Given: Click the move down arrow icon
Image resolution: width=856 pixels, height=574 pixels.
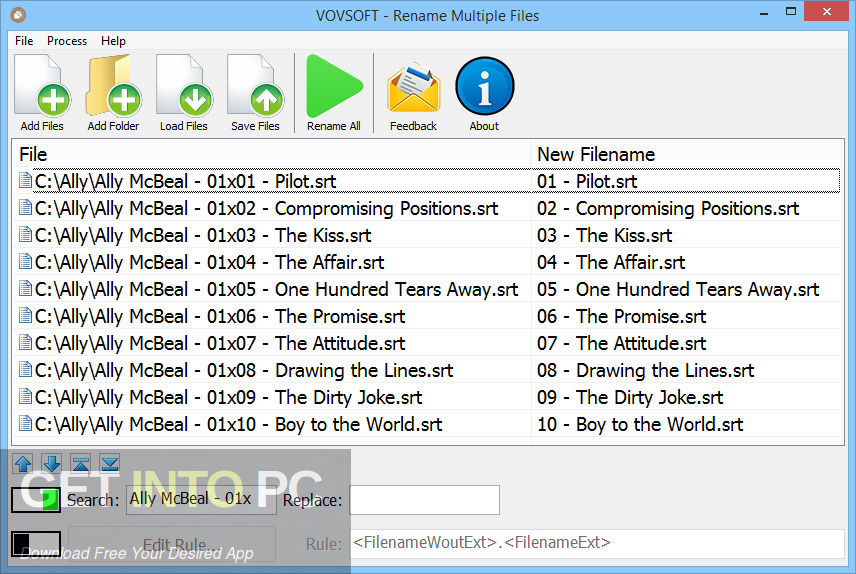Looking at the screenshot, I should (x=52, y=464).
